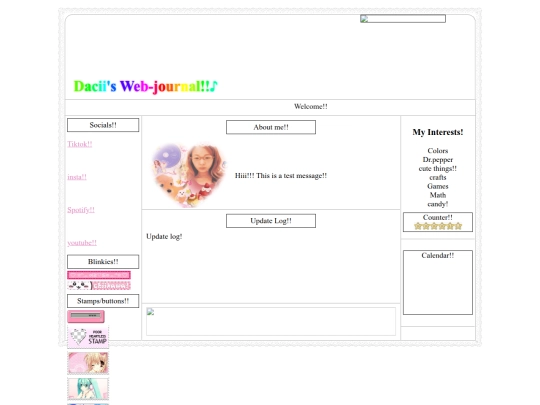Click the broken image below update log
The height and width of the screenshot is (405, 540).
click(x=271, y=321)
